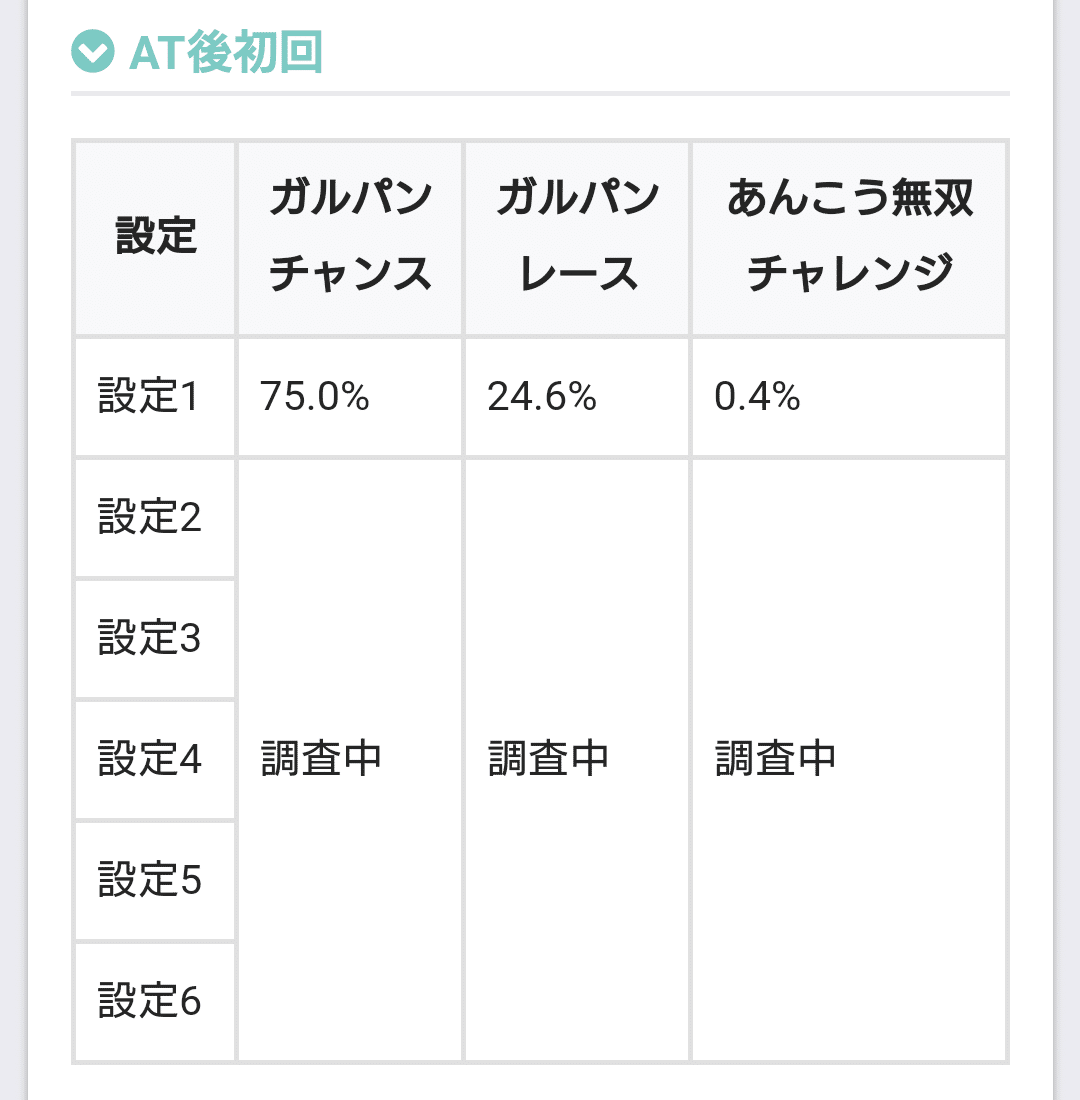Select the ガルパンレース column header
Viewport: 1080px width, 1100px height.
tap(576, 238)
